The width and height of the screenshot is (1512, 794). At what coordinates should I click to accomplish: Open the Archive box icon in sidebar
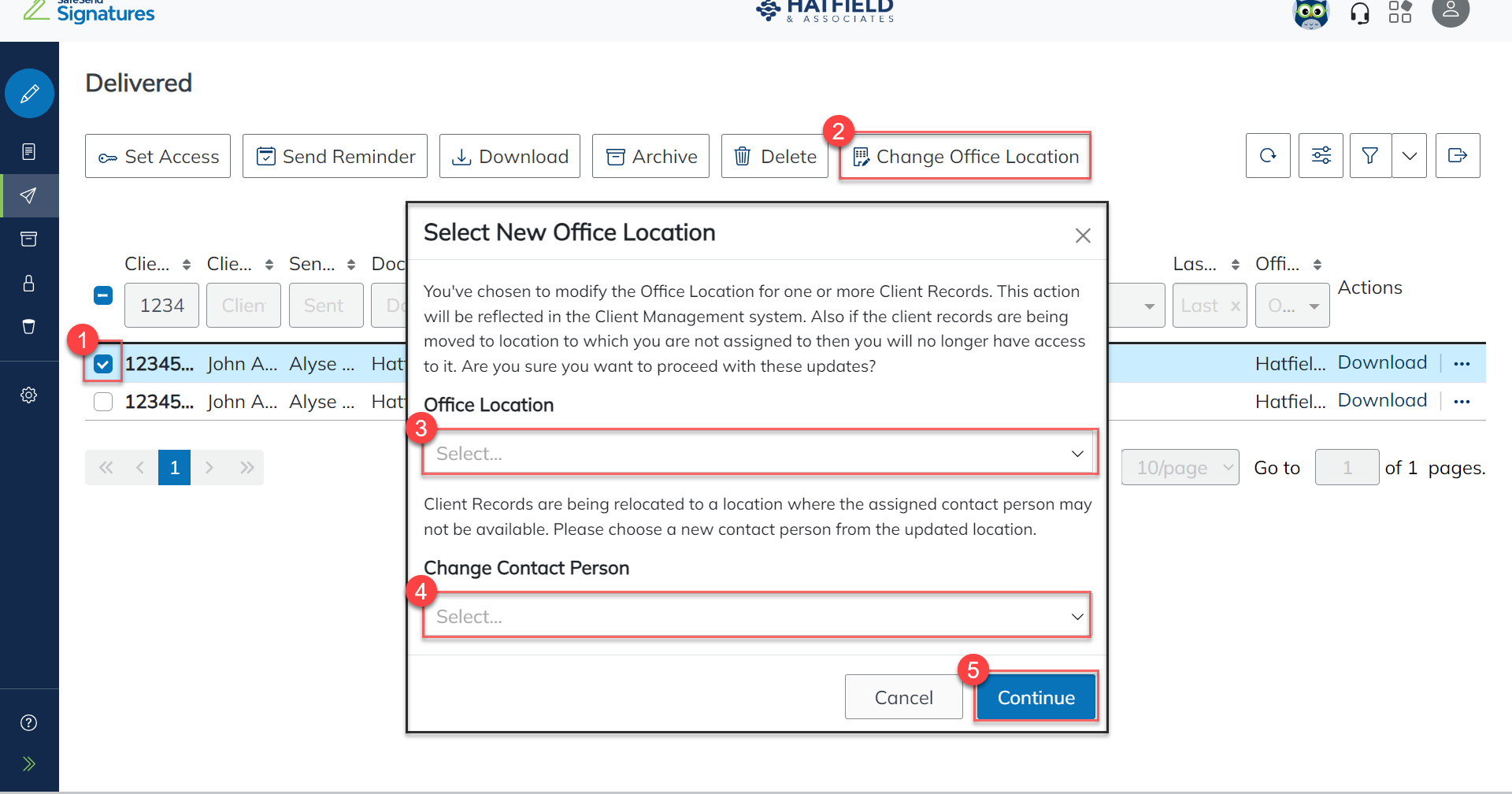[29, 239]
